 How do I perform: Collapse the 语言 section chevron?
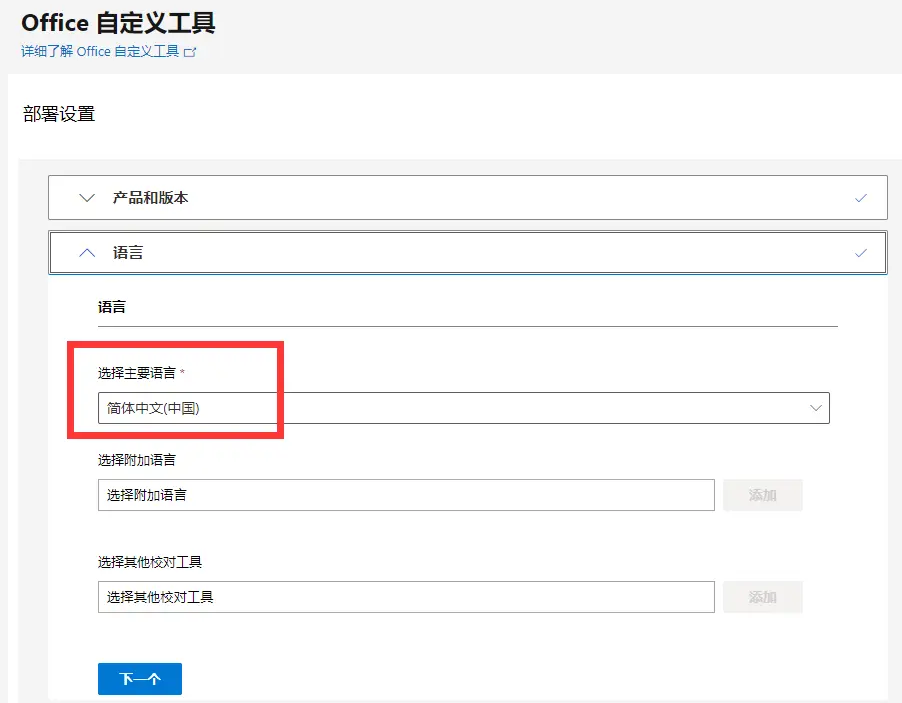87,253
